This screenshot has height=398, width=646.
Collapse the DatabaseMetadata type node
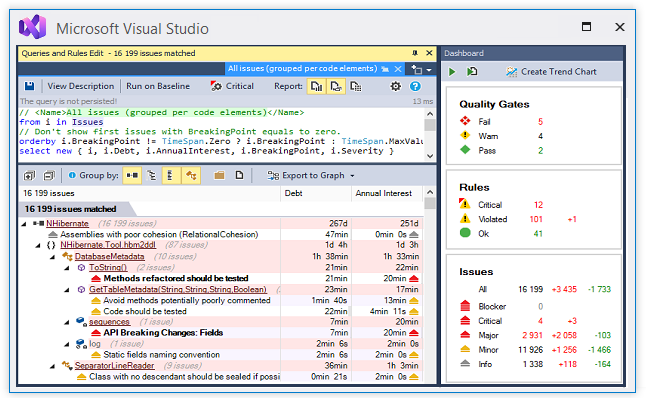tap(52, 257)
